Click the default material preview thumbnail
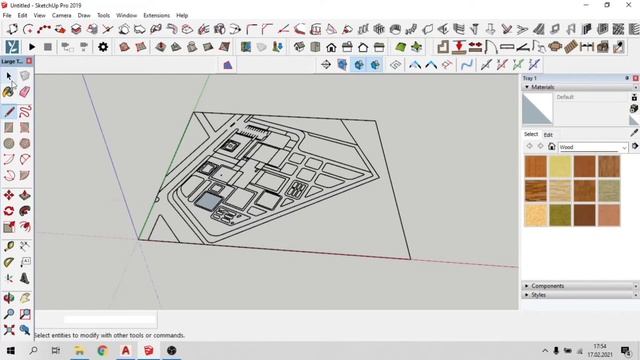This screenshot has height=360, width=640. [537, 109]
